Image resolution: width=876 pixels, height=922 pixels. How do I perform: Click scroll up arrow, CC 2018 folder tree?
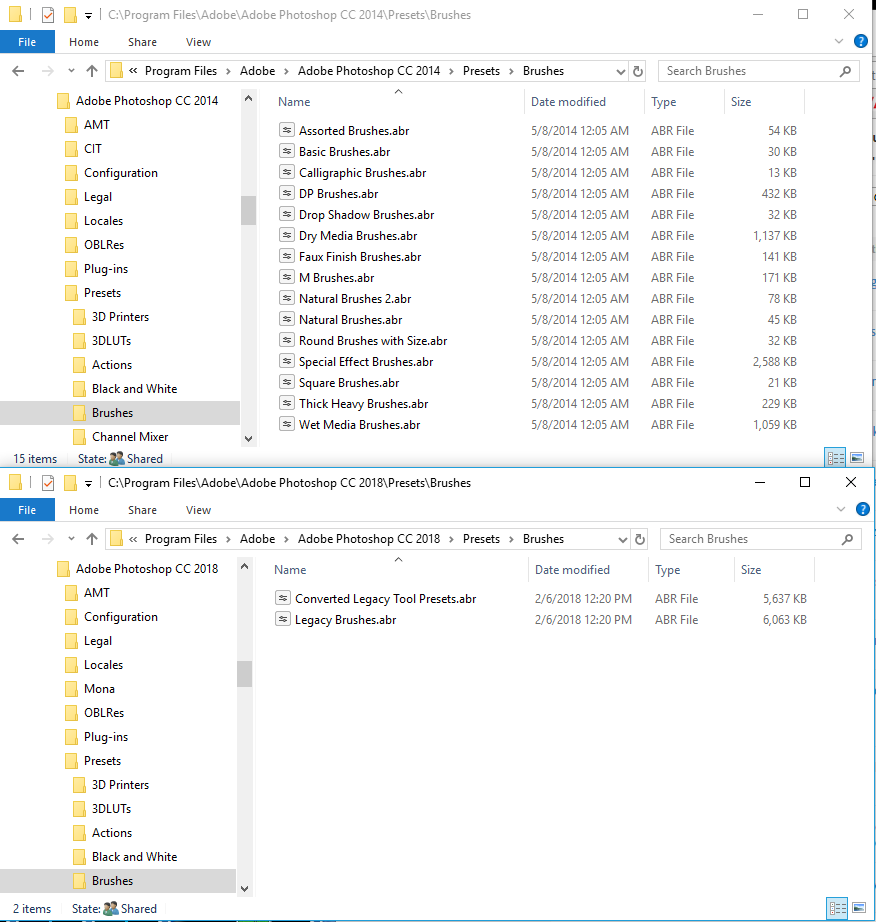coord(245,567)
